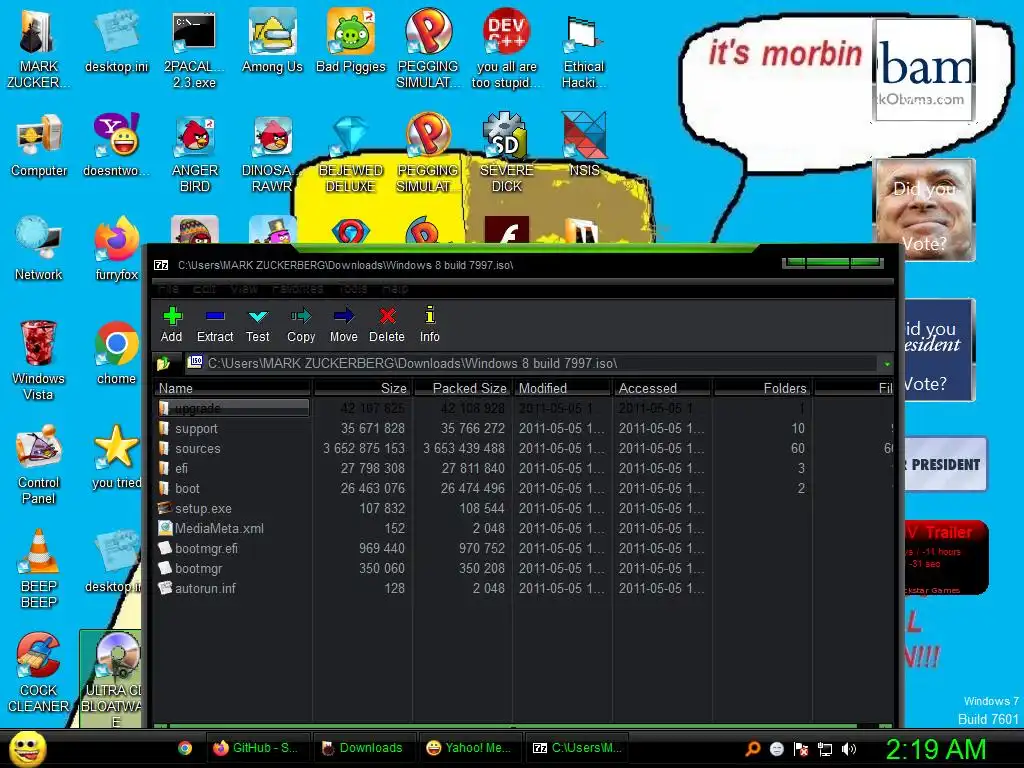This screenshot has height=768, width=1024.
Task: Click the Action Center flag tray icon
Action: coord(801,749)
